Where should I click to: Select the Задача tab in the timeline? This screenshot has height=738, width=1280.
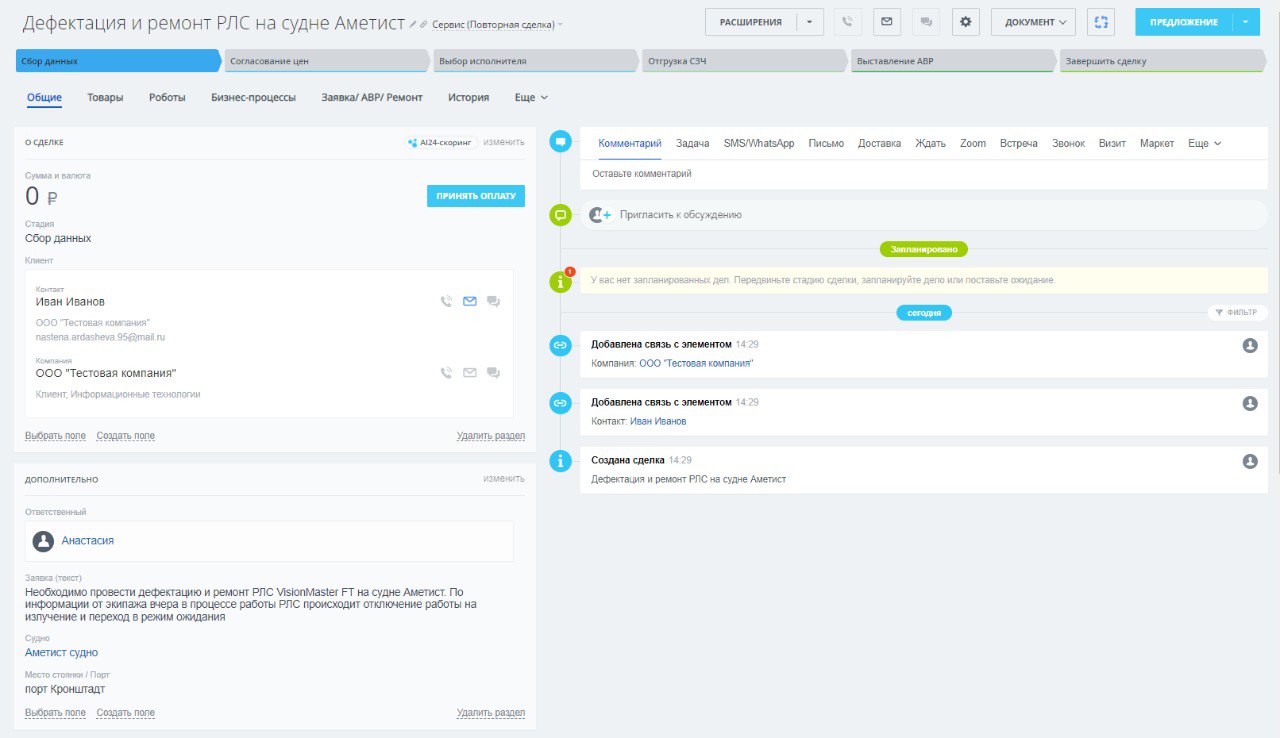[692, 143]
